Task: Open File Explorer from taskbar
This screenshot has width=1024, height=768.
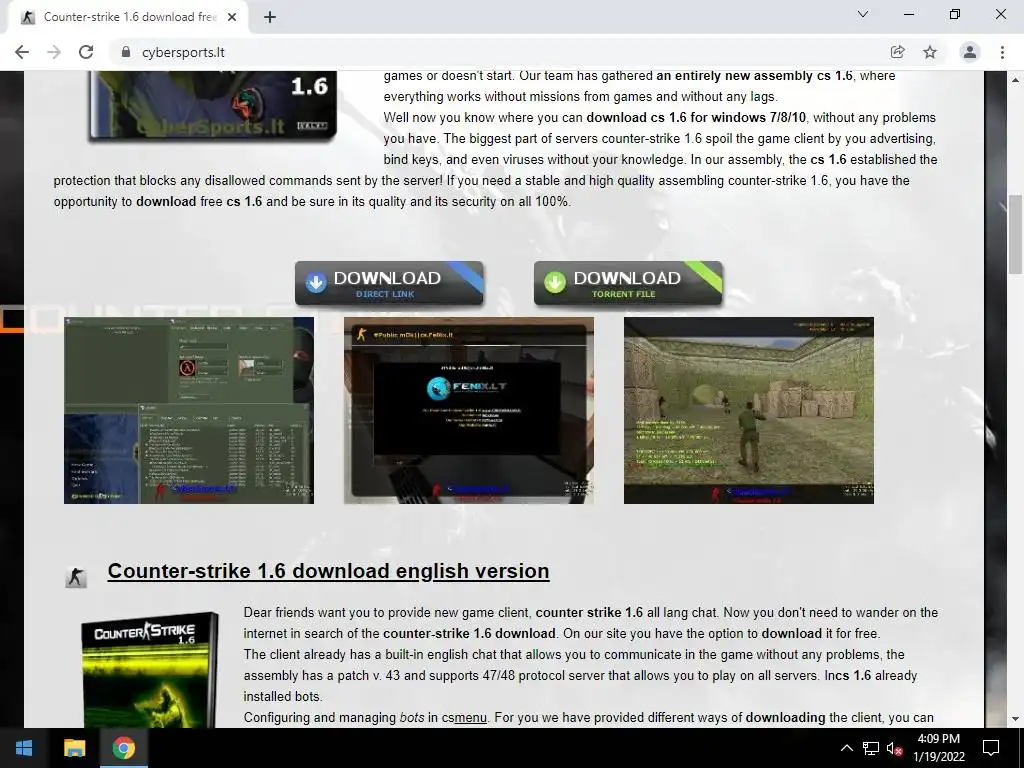Action: click(x=74, y=748)
